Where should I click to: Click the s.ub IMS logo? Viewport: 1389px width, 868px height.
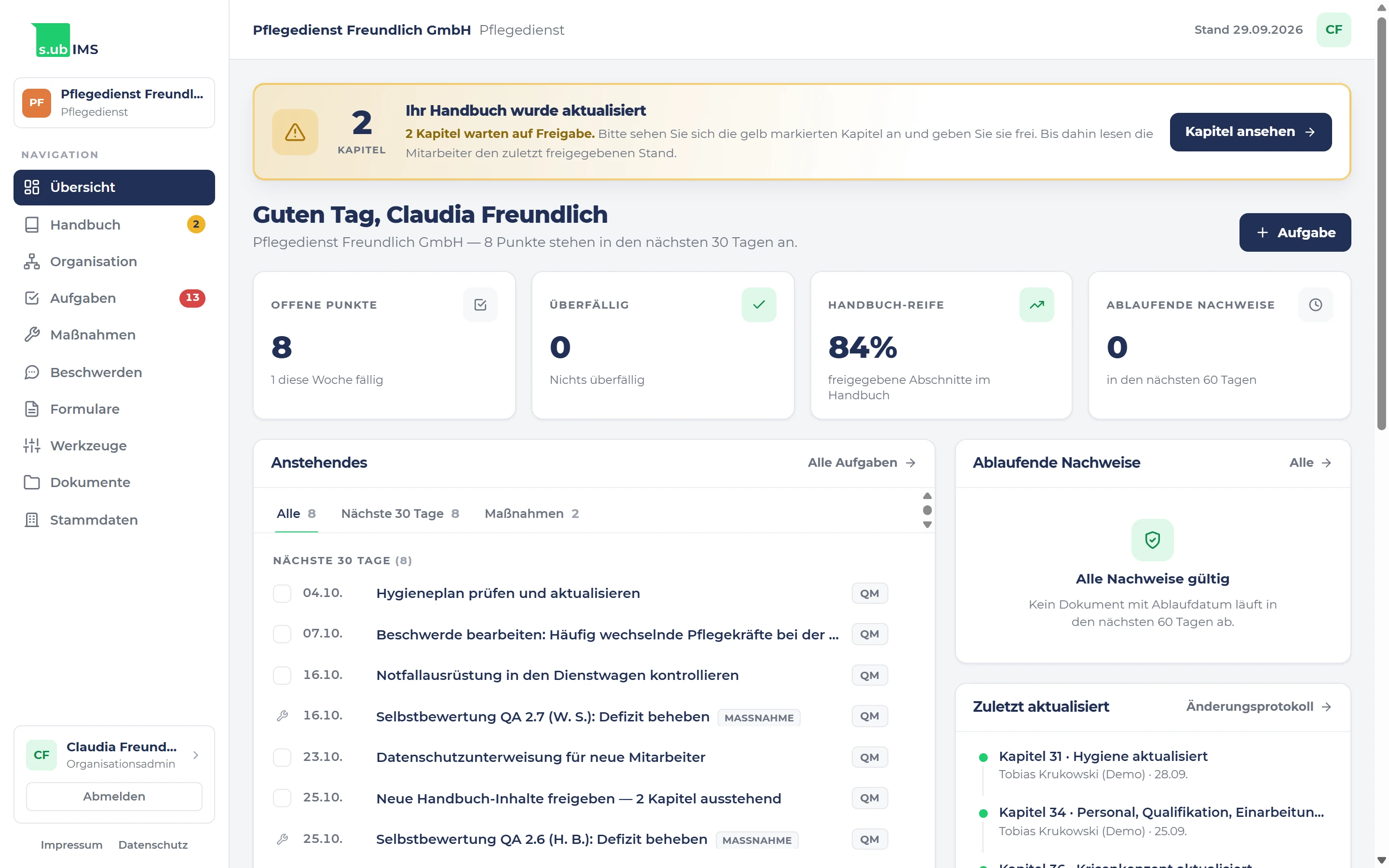coord(65,40)
